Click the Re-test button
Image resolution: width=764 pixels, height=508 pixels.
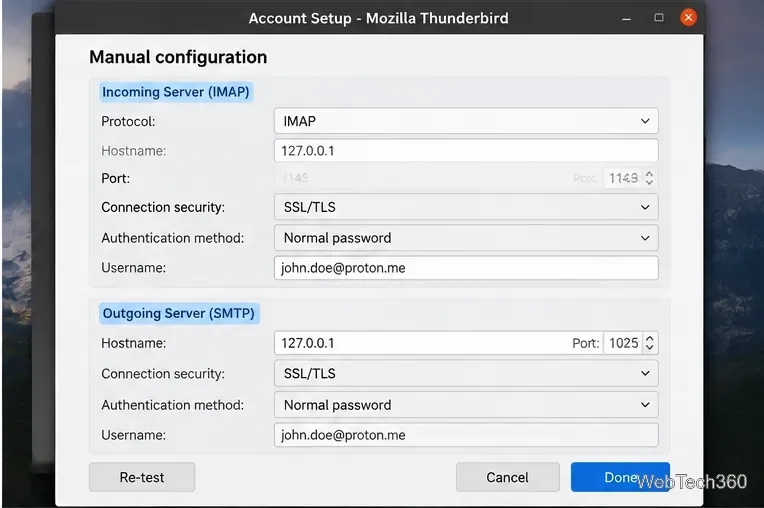pos(142,477)
